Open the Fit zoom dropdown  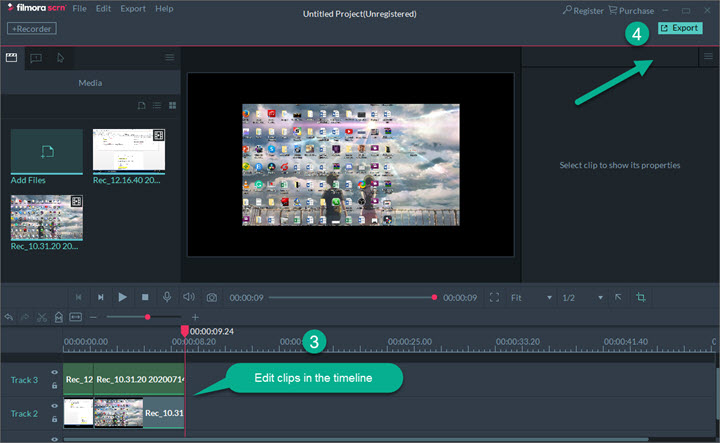[x=530, y=297]
